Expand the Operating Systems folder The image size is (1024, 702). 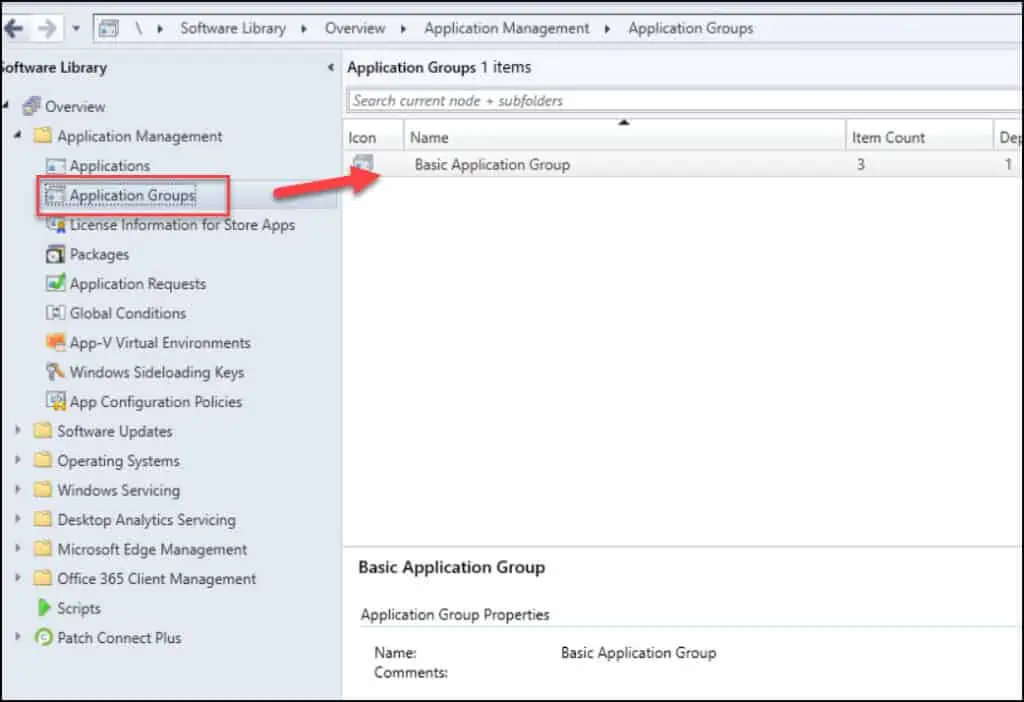(x=18, y=459)
